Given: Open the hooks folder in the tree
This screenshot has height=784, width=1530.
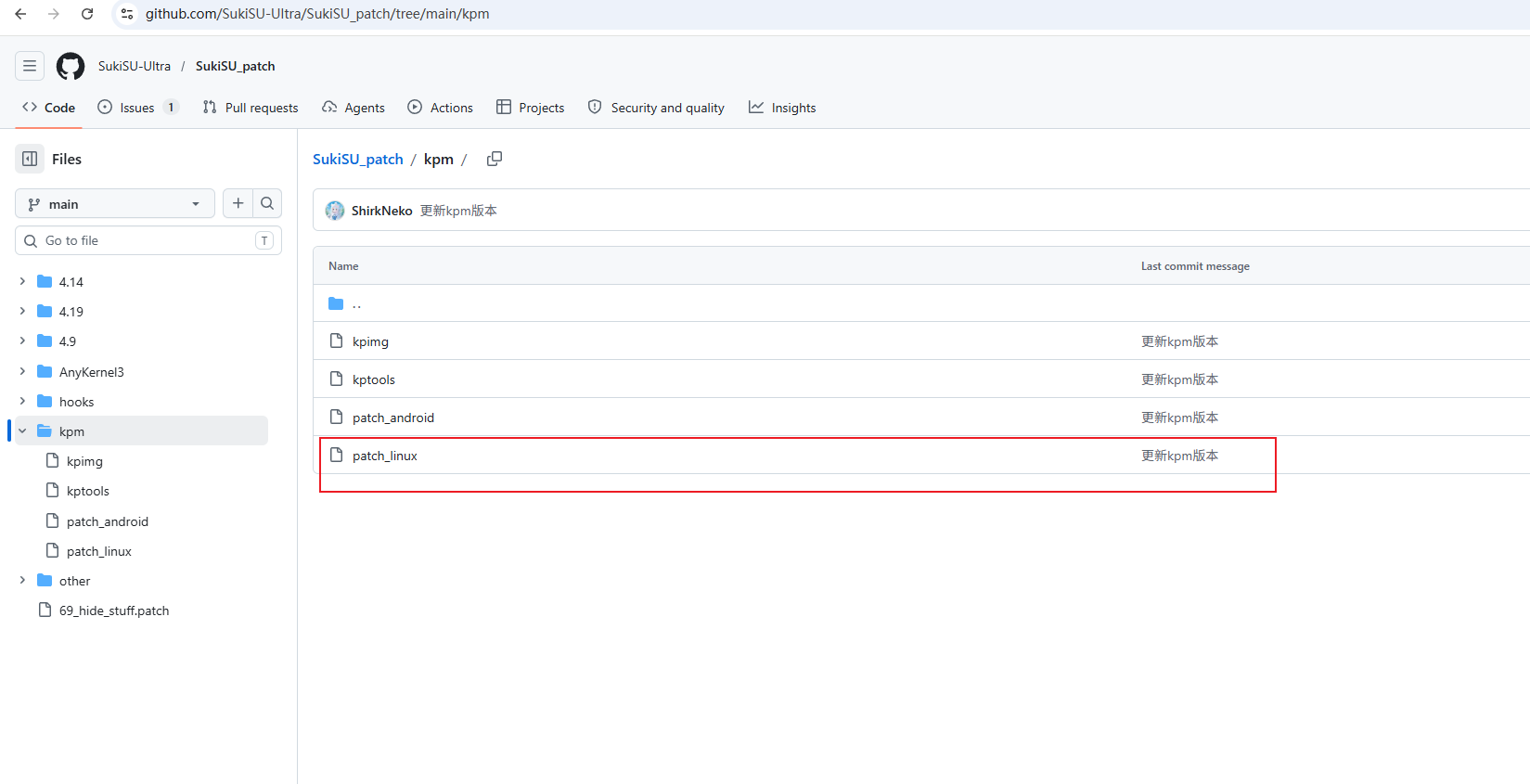Looking at the screenshot, I should (x=77, y=402).
